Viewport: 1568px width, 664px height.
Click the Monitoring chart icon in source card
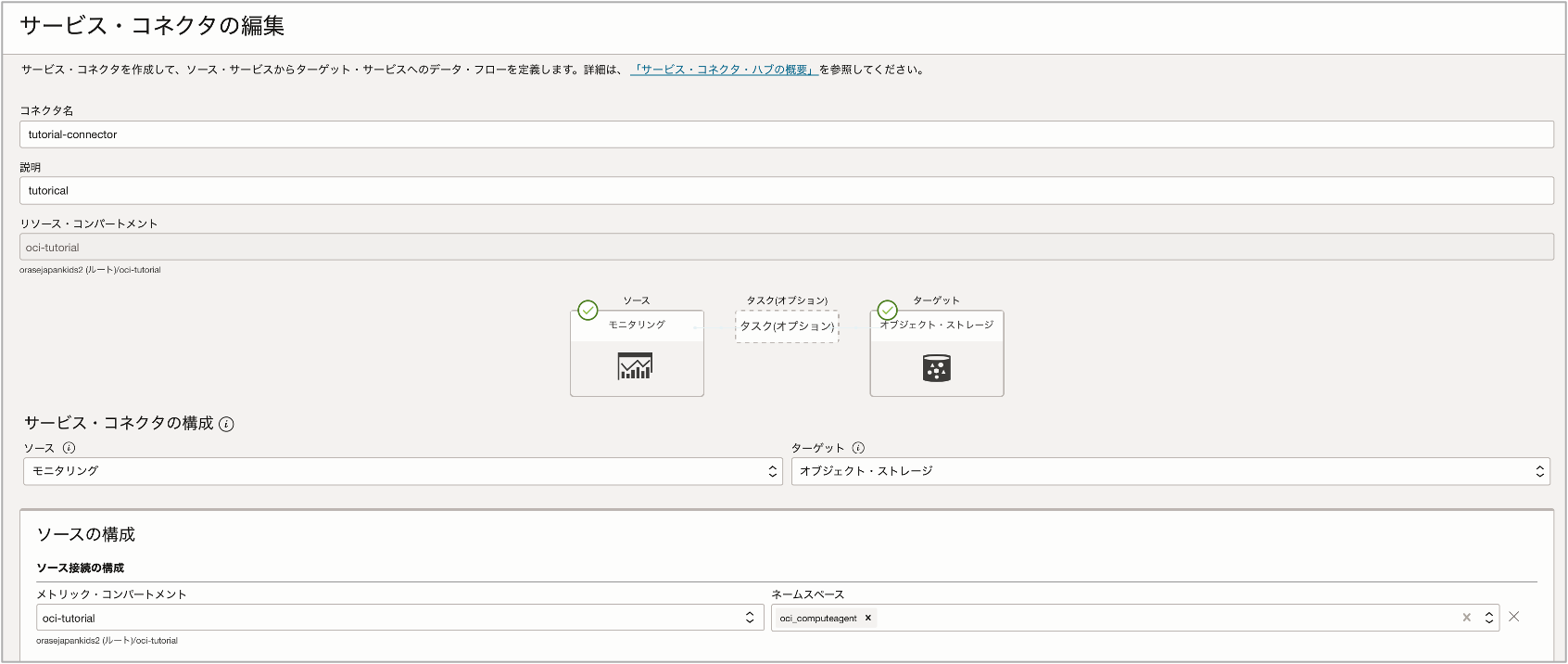635,367
